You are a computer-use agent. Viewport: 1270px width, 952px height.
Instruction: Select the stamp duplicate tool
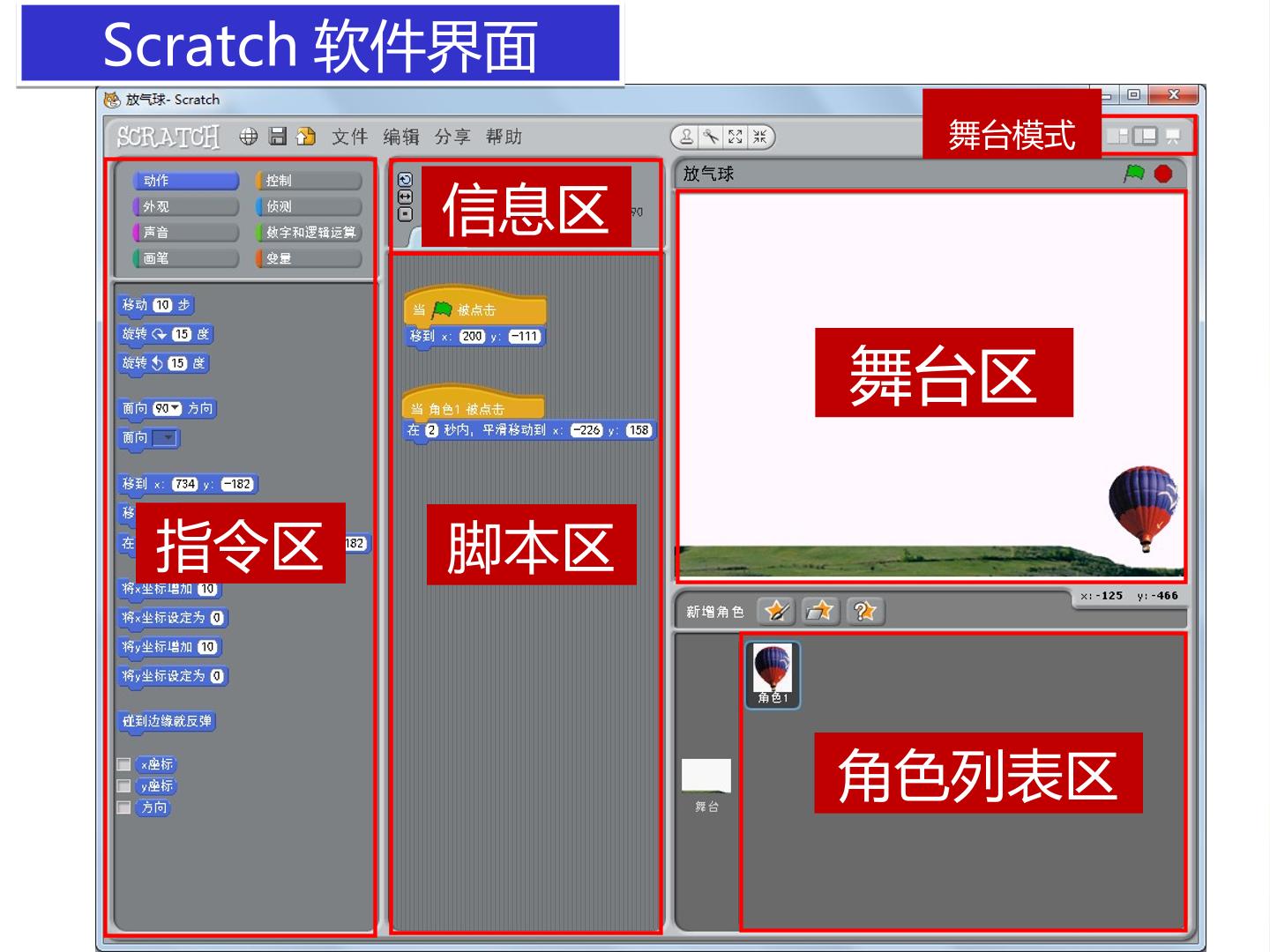click(x=686, y=137)
